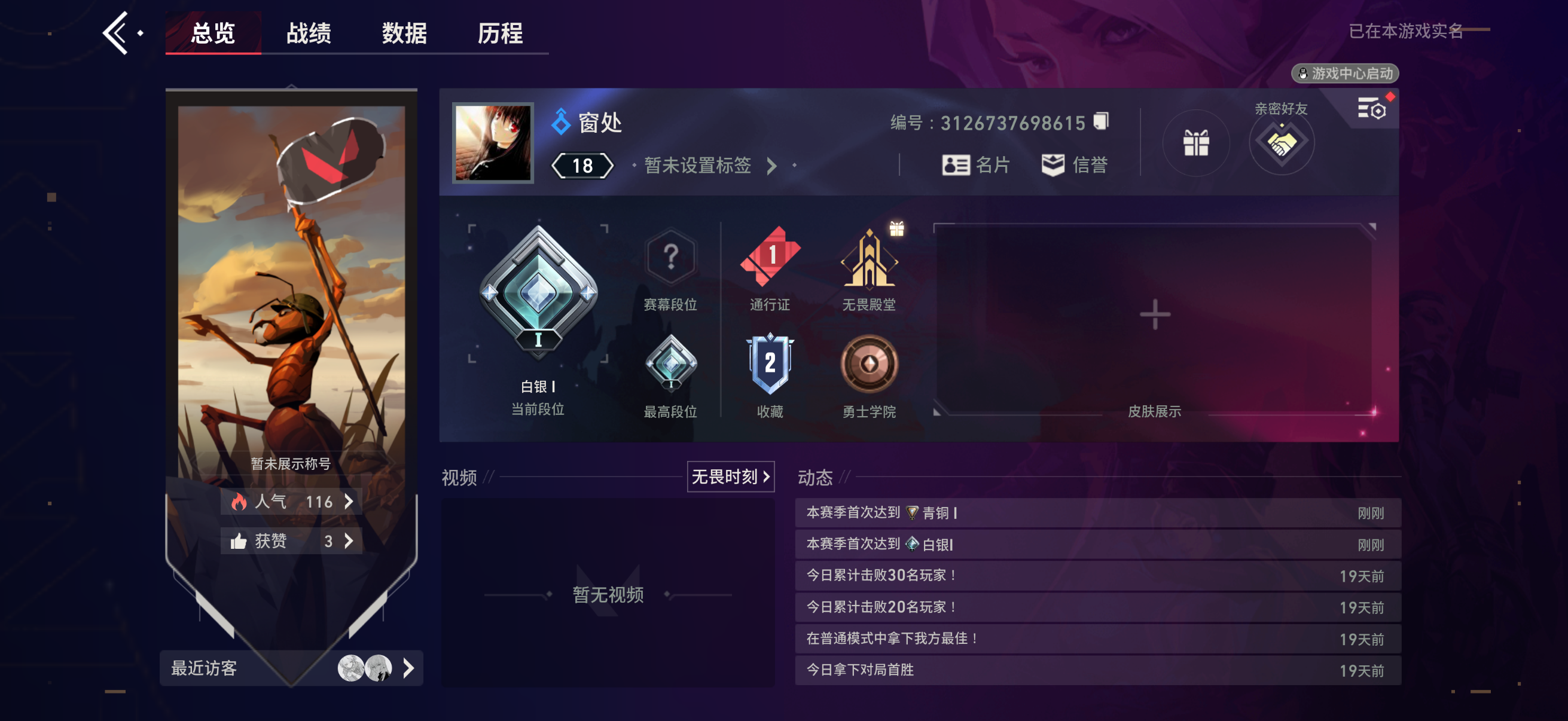Viewport: 1568px width, 721px height.
Task: Add a skin to 皮肤展示
Action: pos(1154,315)
